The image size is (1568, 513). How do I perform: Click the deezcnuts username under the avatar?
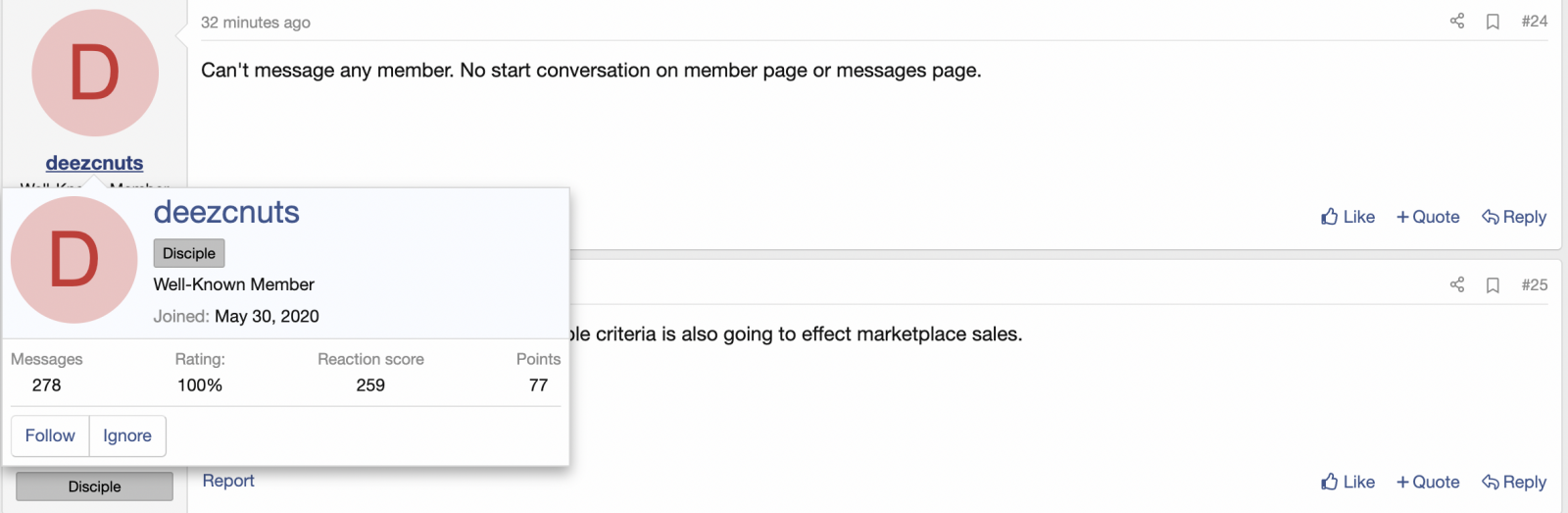pyautogui.click(x=94, y=163)
